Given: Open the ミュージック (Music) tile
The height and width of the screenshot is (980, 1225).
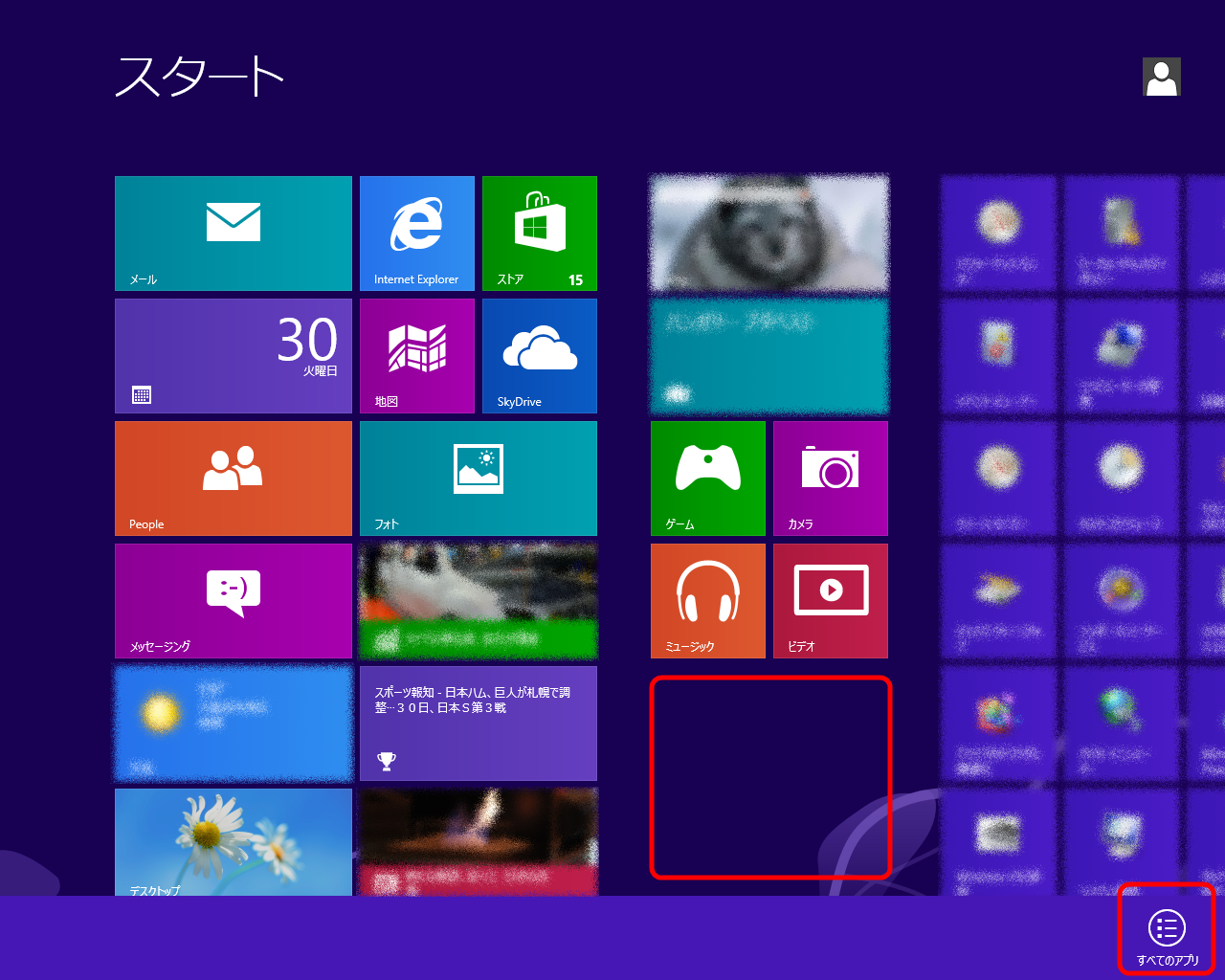Looking at the screenshot, I should (708, 601).
